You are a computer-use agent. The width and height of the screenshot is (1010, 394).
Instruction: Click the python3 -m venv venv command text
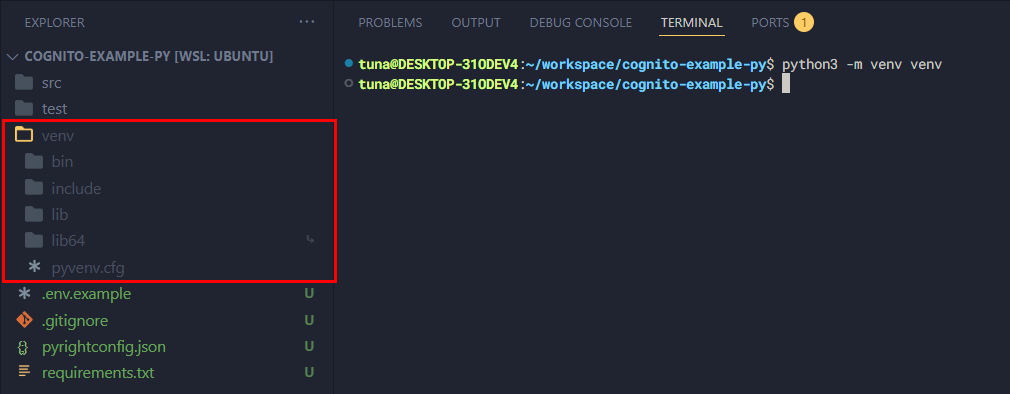pos(862,64)
